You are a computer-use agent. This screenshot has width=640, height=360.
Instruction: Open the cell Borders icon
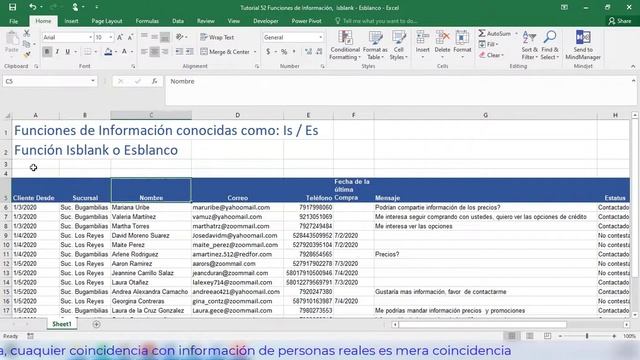pyautogui.click(x=88, y=52)
